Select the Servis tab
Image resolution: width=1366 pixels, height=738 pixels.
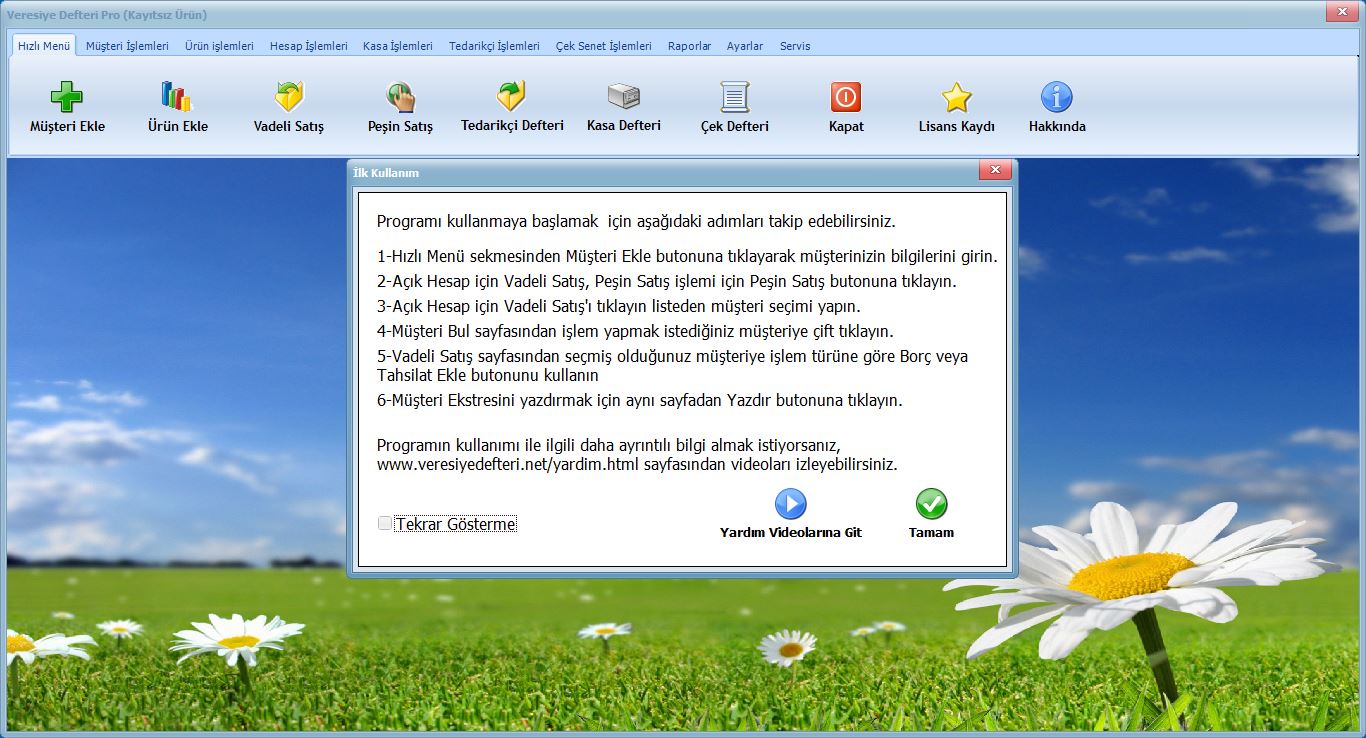click(795, 46)
